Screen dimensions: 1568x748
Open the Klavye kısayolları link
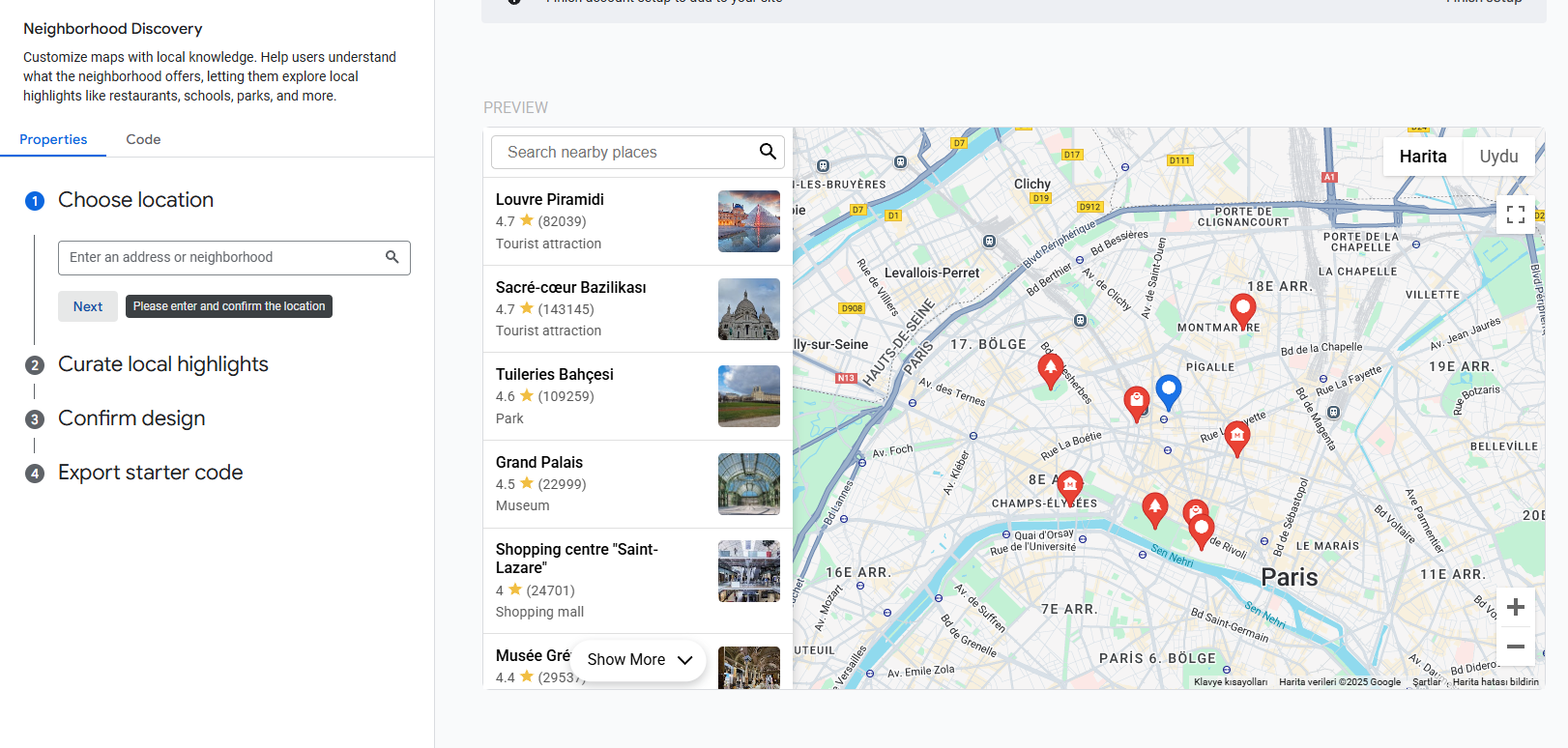(x=1231, y=682)
